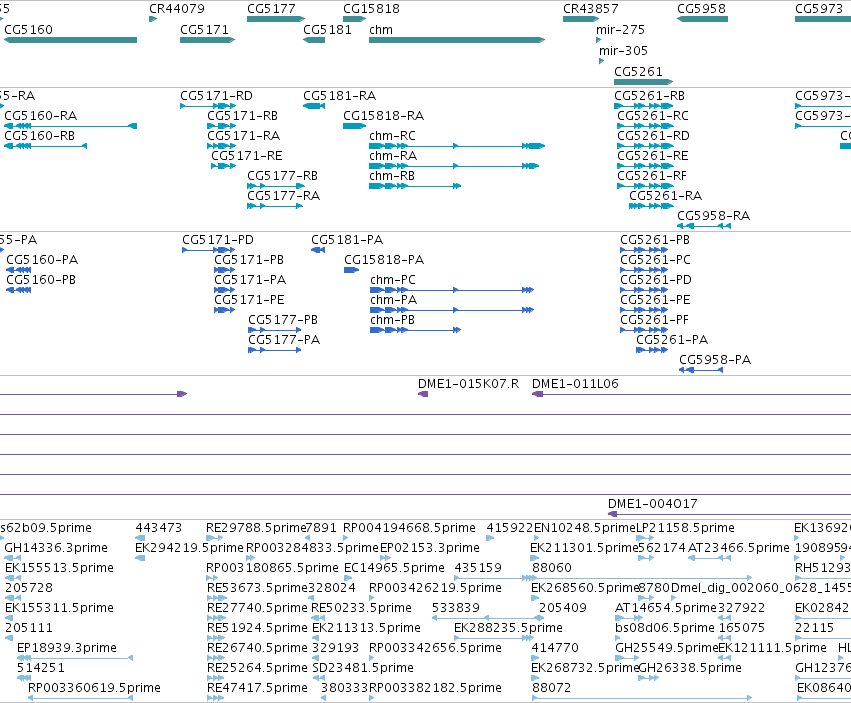The image size is (851, 703).
Task: Select protein CG15818-PA
Action: tap(384, 259)
